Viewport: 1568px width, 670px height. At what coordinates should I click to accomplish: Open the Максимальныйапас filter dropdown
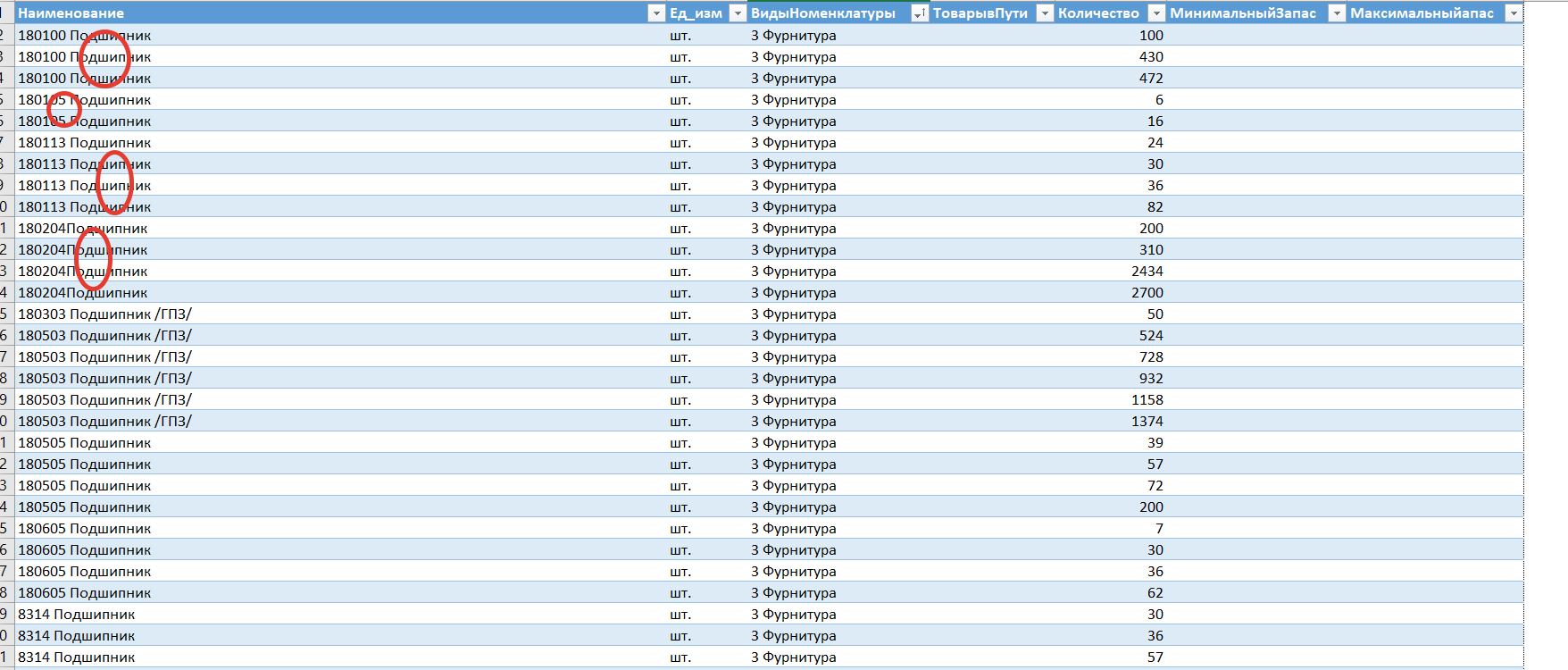coord(1513,13)
